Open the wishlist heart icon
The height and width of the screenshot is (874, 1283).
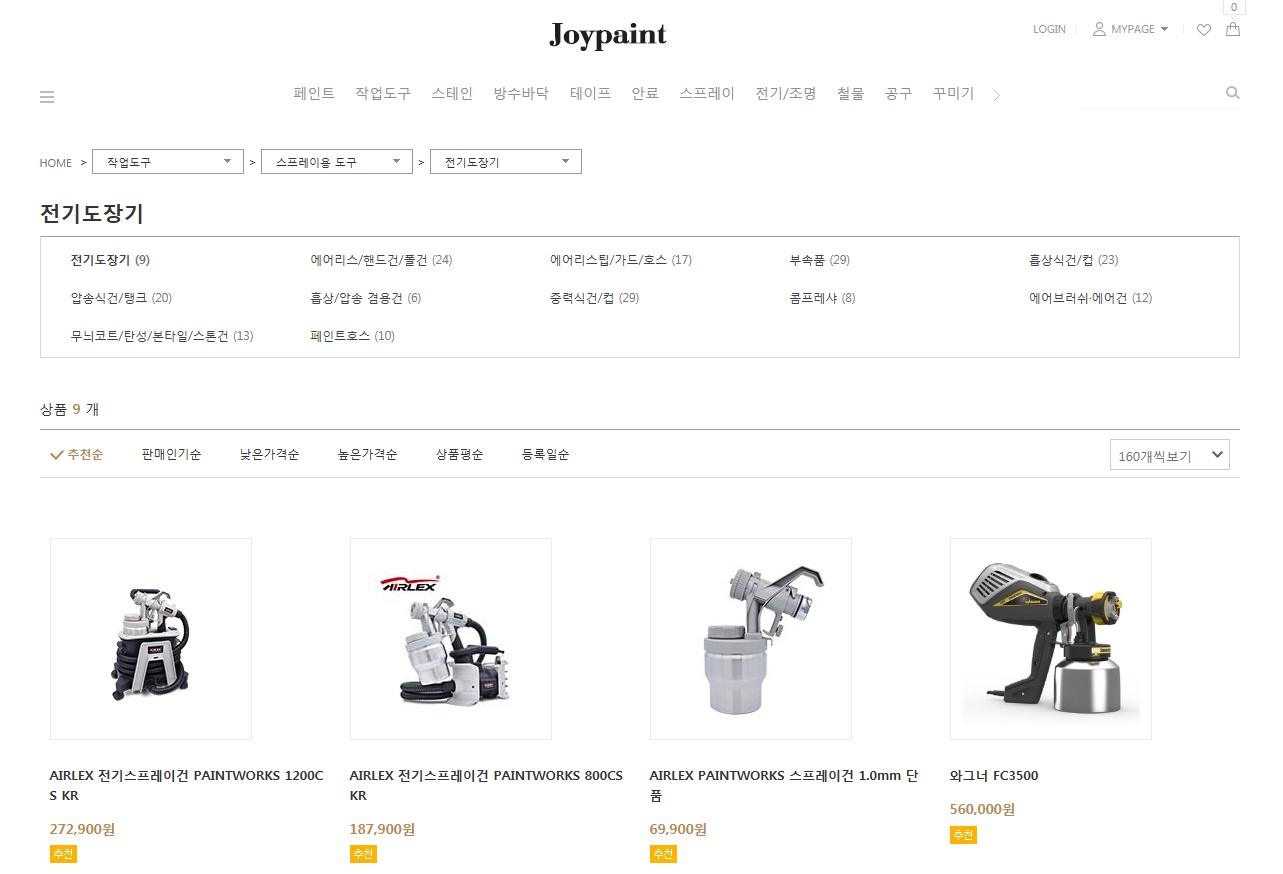point(1204,30)
